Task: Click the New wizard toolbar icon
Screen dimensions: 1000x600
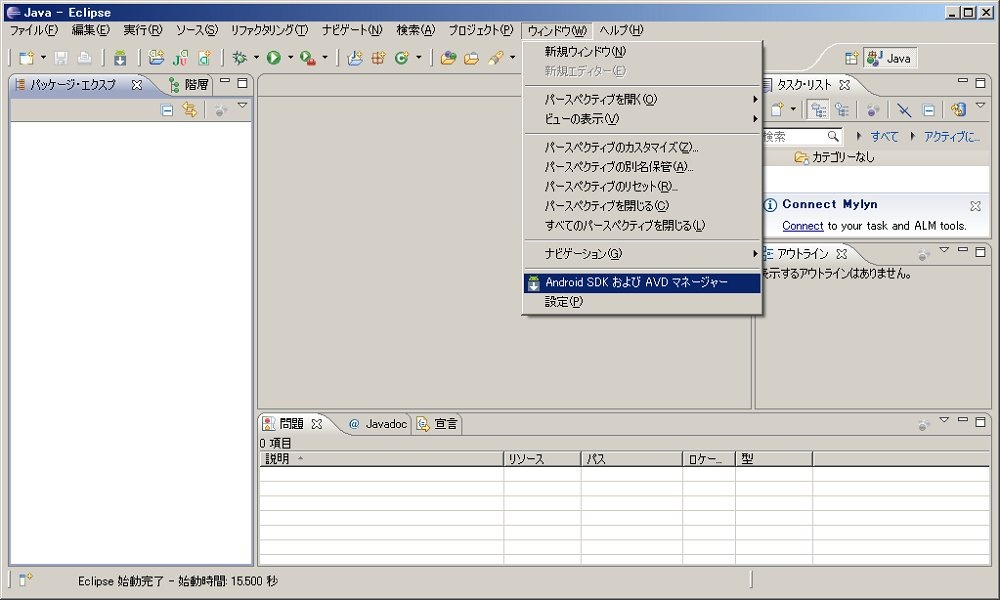Action: tap(26, 58)
